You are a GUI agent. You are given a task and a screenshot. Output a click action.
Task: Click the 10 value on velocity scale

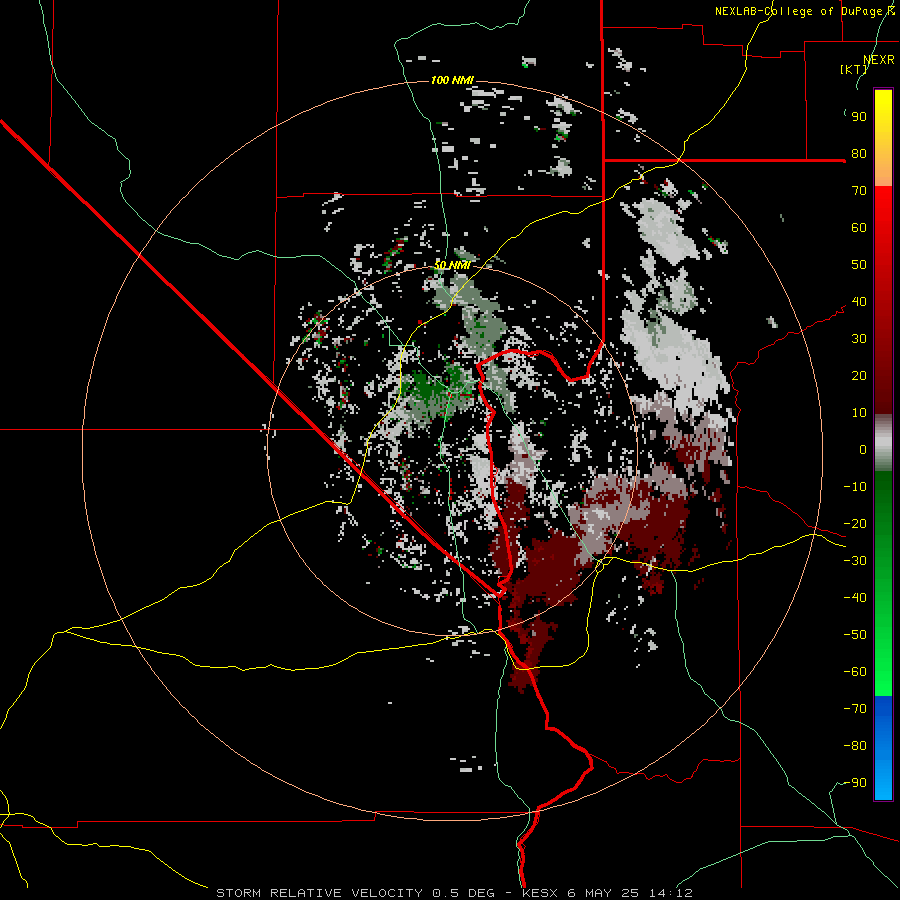(x=859, y=413)
